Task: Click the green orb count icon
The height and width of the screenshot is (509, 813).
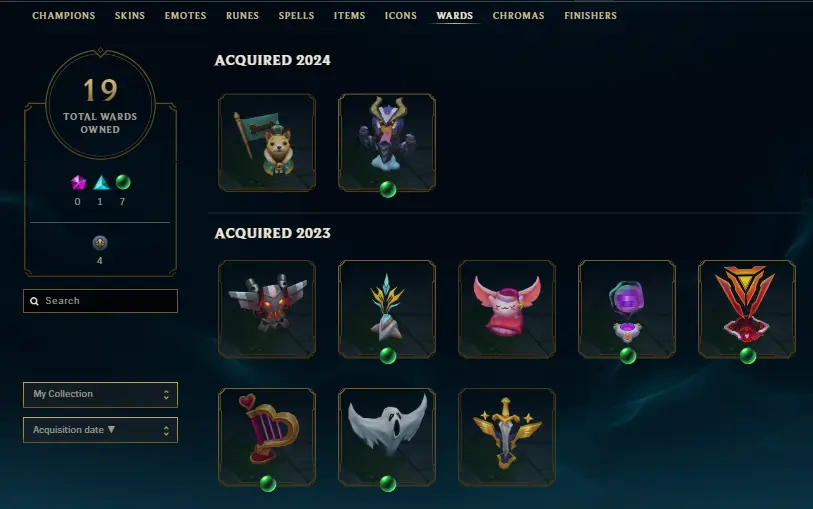Action: pos(123,182)
